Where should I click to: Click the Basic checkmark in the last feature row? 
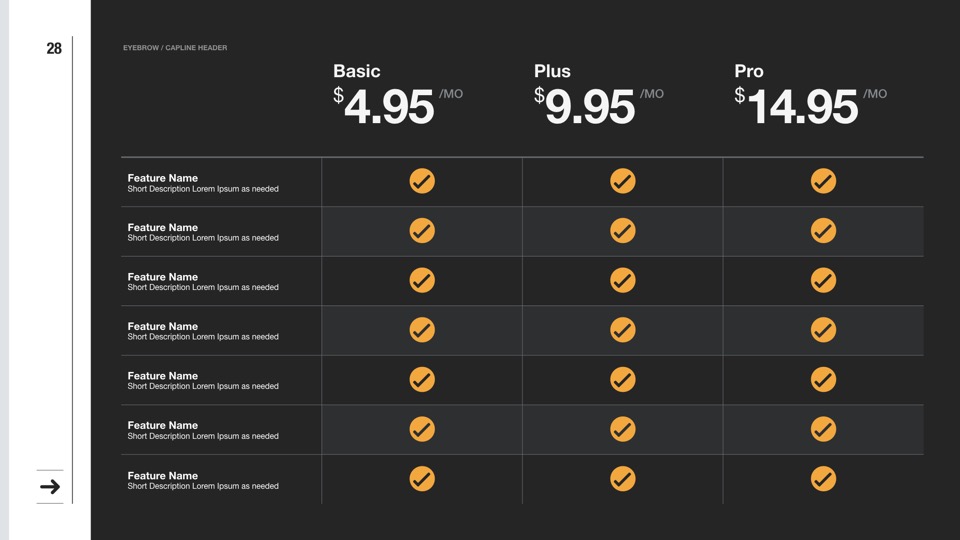422,479
